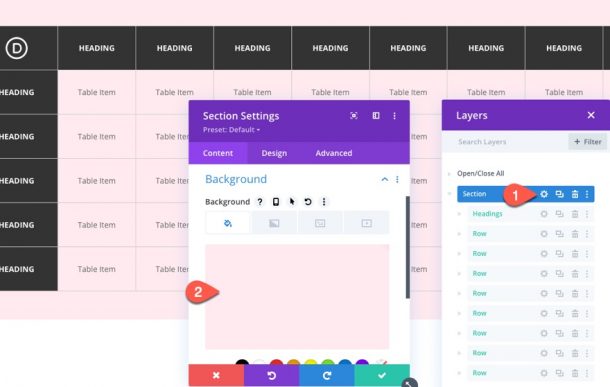Switch to the Design tab
Image resolution: width=610 pixels, height=387 pixels.
click(274, 153)
